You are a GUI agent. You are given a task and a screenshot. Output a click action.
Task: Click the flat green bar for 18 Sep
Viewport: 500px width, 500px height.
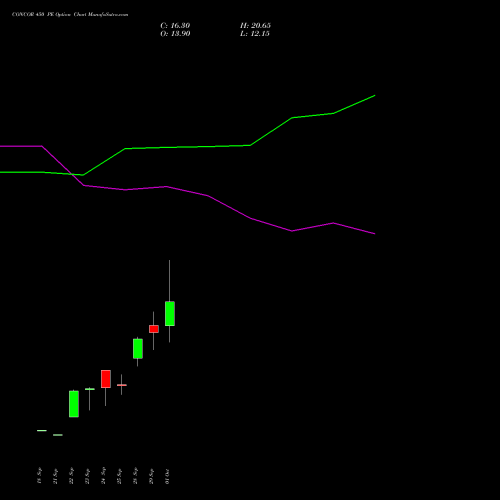click(x=42, y=431)
